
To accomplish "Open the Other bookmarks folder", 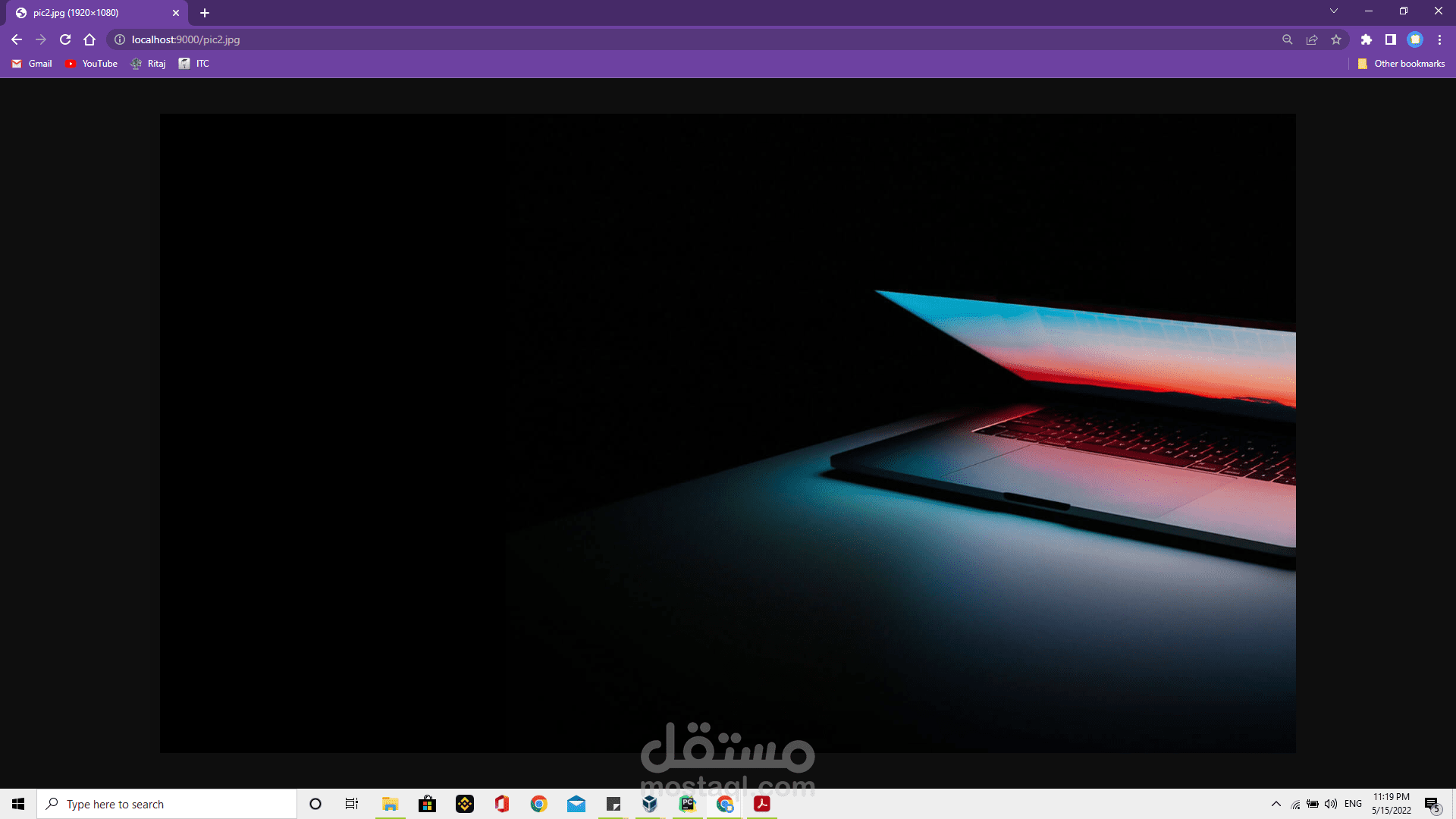I will (1401, 64).
